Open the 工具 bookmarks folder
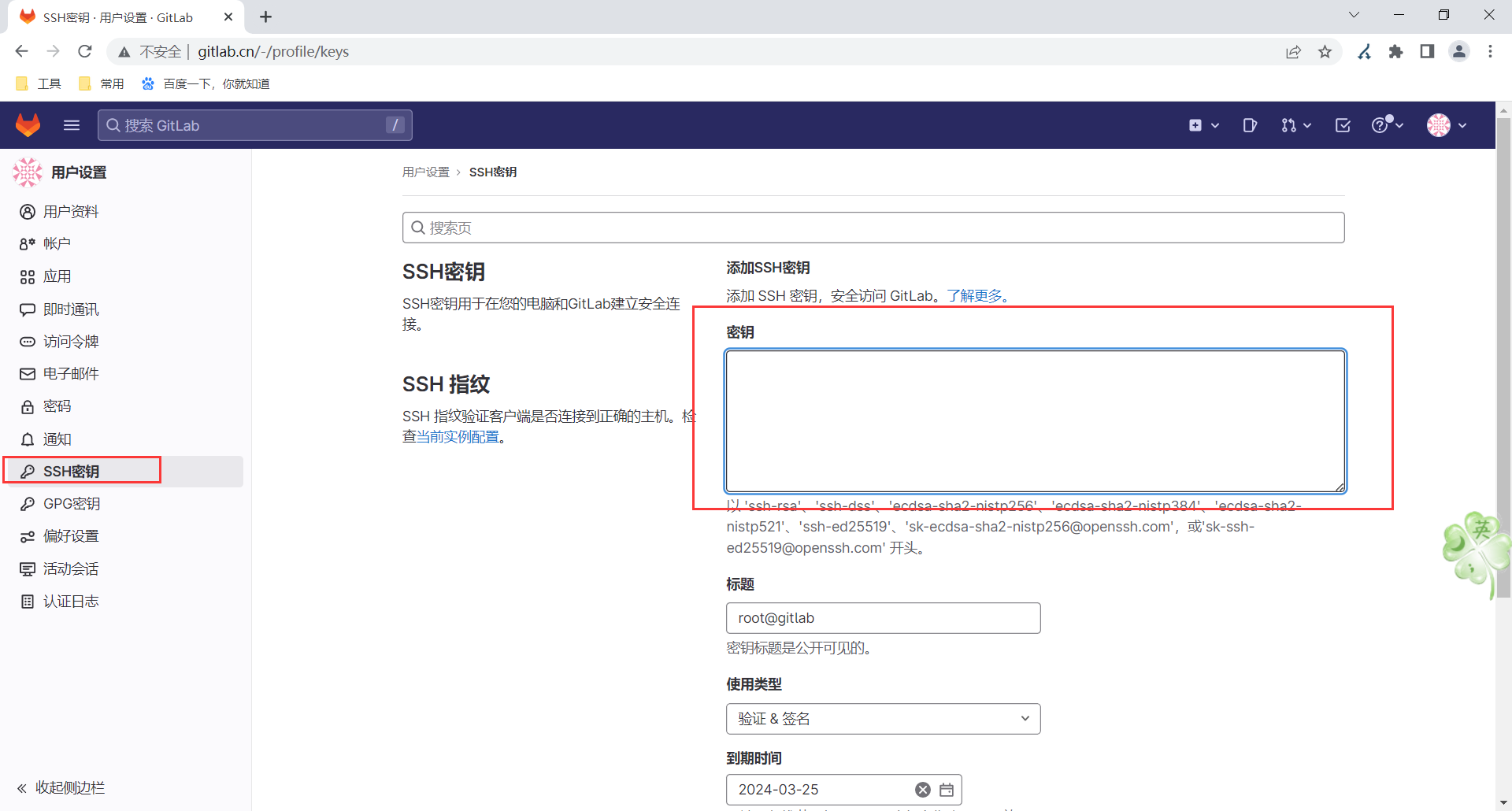Viewport: 1512px width, 811px height. click(x=39, y=83)
